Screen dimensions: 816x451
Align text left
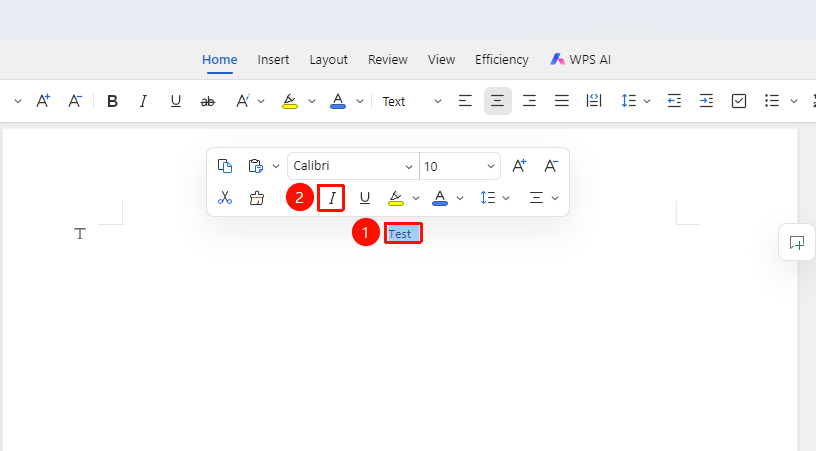coord(465,101)
